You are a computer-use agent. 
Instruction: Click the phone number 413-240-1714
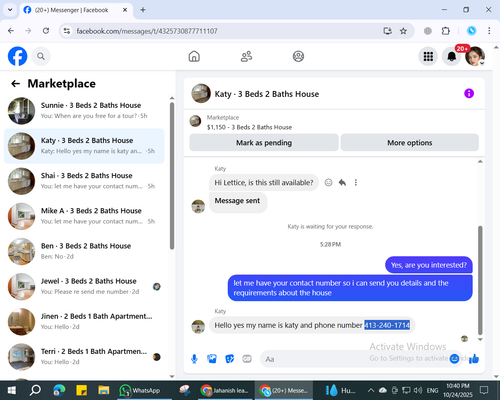[387, 325]
